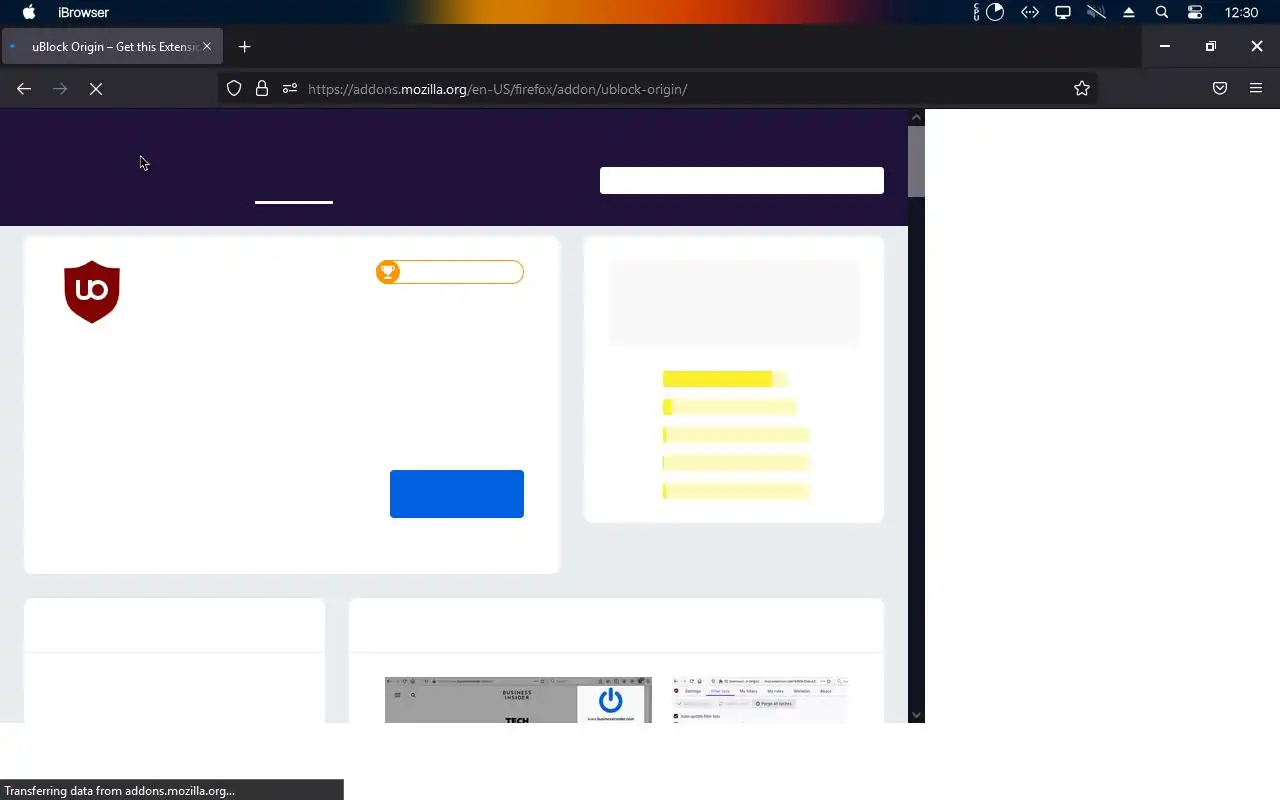Screen dimensions: 1280x800
Task: Open the filter lists settings screenshot thumbnail
Action: pyautogui.click(x=760, y=699)
